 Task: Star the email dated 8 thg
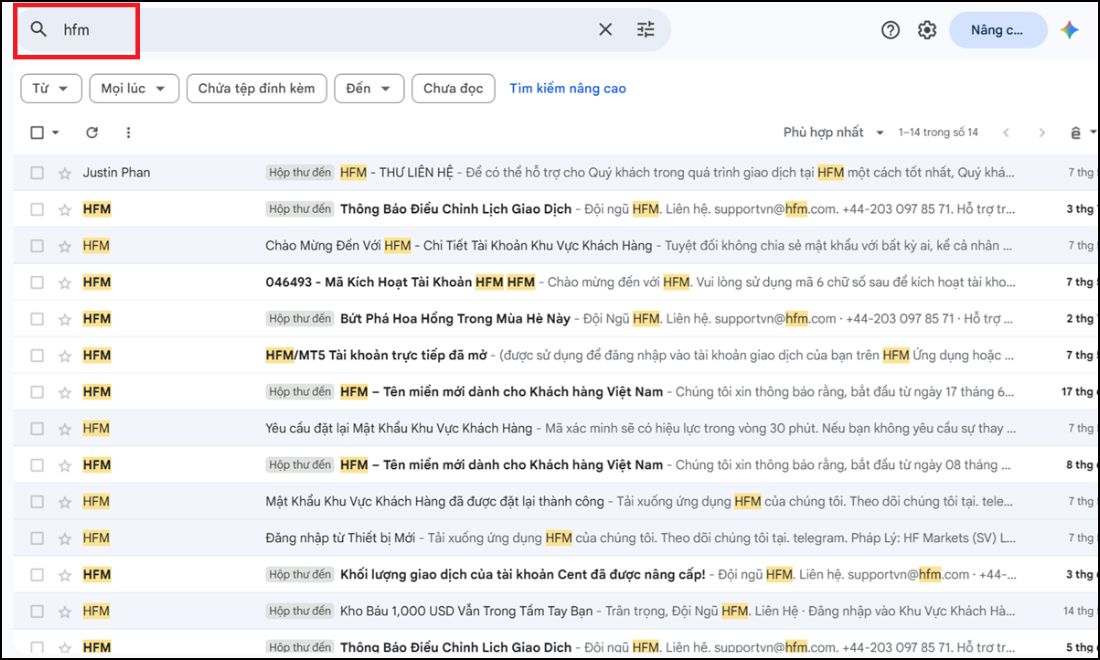tap(65, 465)
